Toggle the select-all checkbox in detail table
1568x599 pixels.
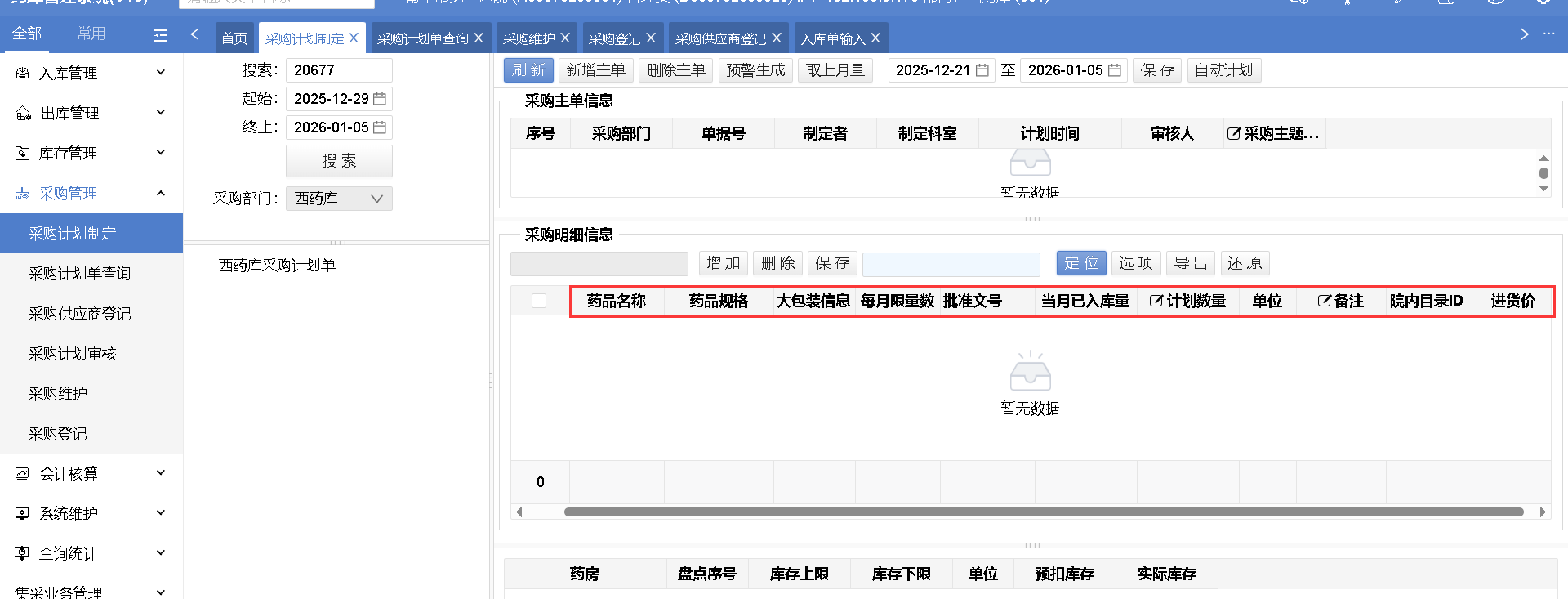click(539, 301)
